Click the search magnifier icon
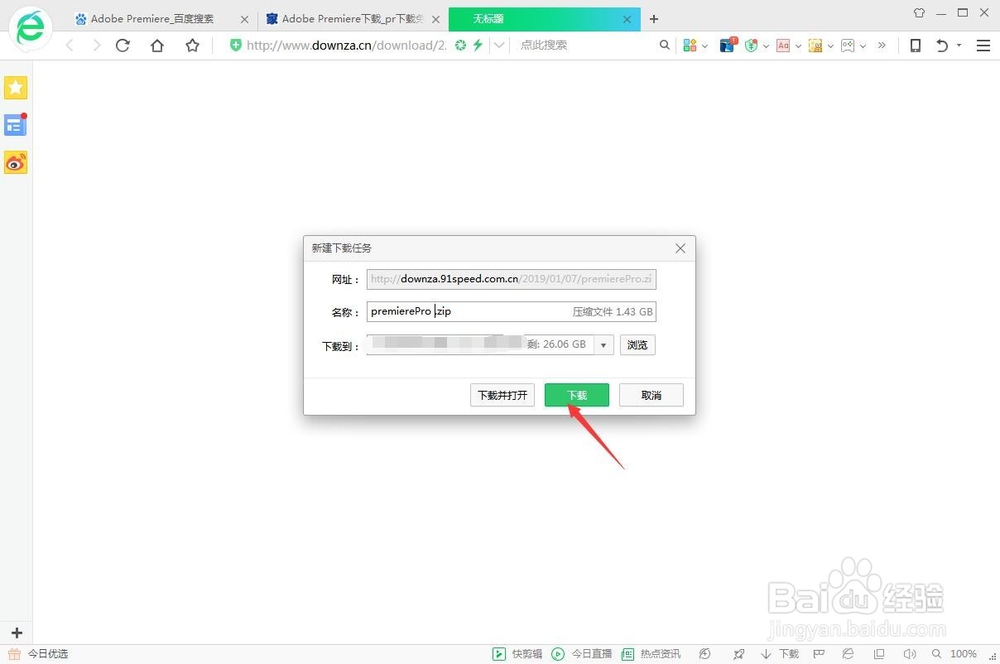 click(665, 45)
